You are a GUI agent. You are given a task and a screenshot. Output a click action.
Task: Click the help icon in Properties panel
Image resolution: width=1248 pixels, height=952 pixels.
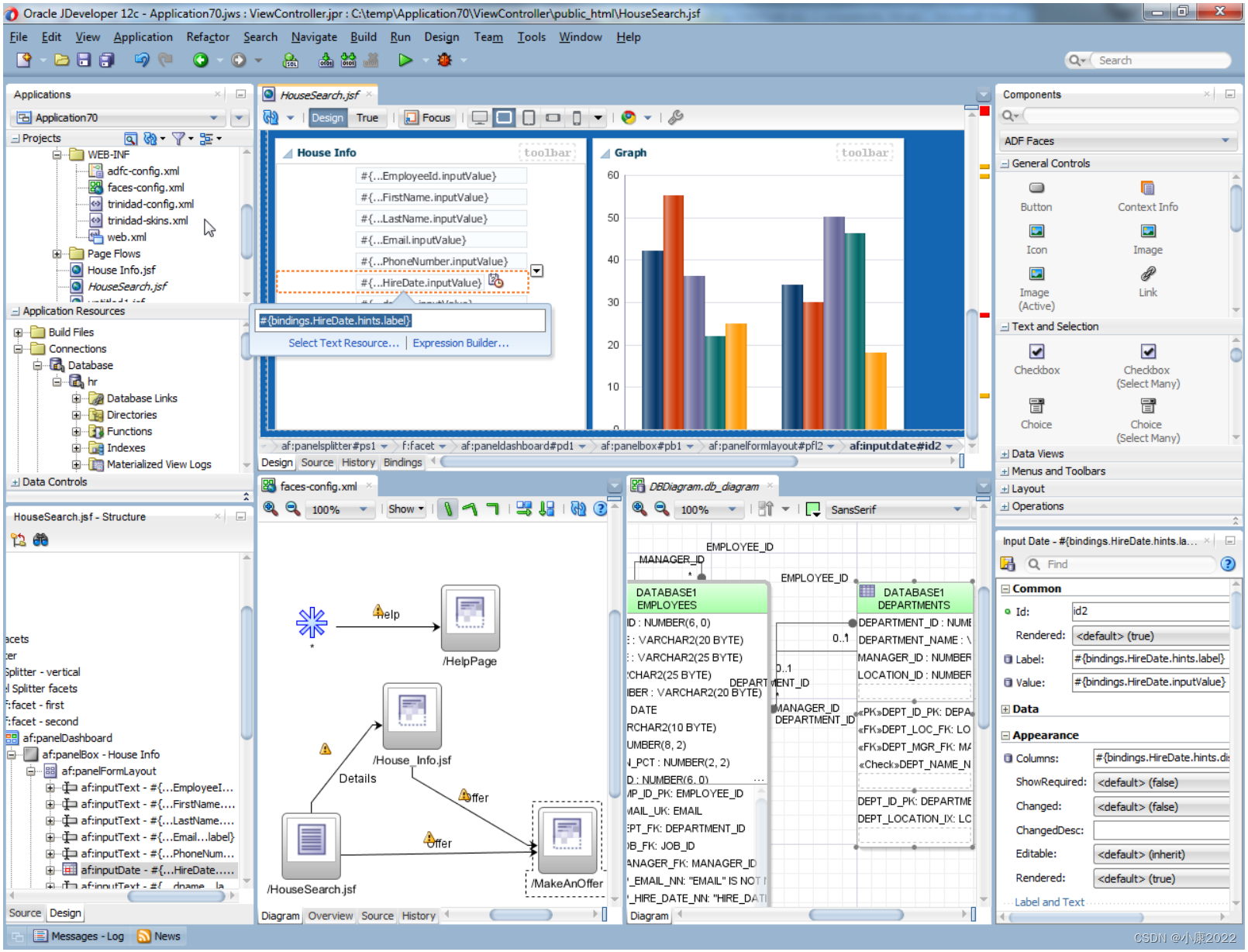(1228, 564)
